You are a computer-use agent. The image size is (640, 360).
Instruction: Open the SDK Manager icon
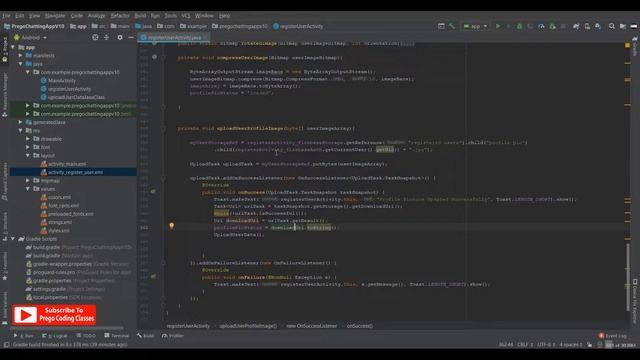click(598, 26)
